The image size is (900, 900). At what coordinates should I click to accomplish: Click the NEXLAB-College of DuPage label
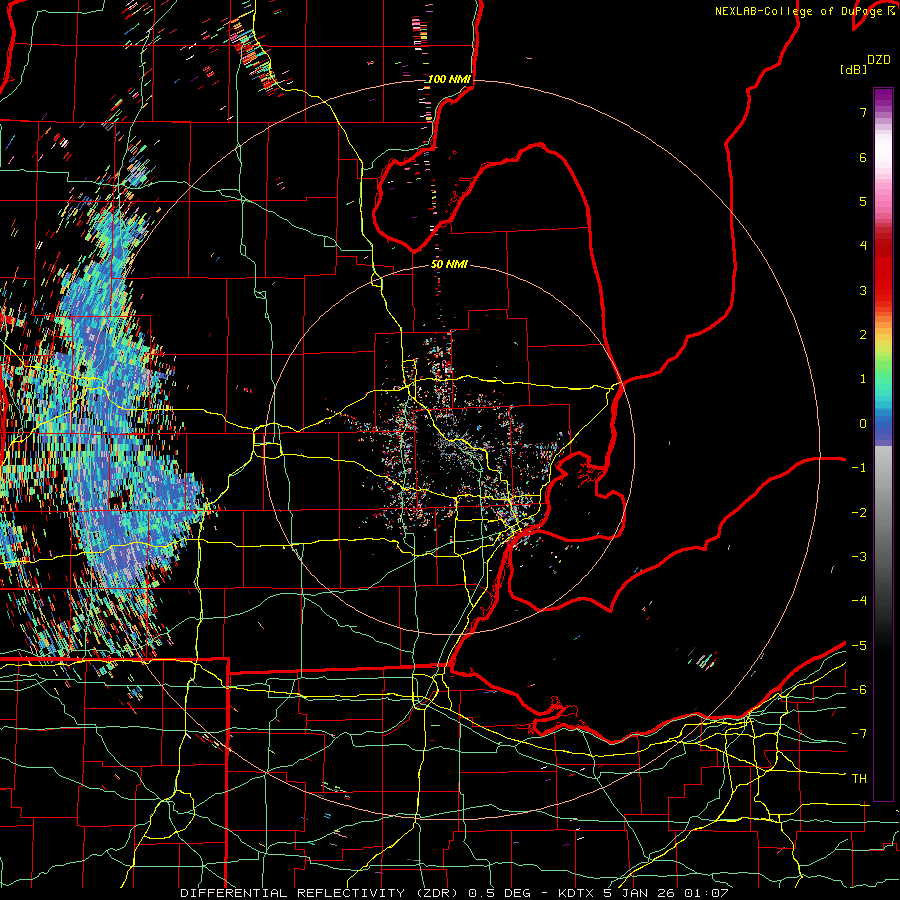click(x=801, y=11)
